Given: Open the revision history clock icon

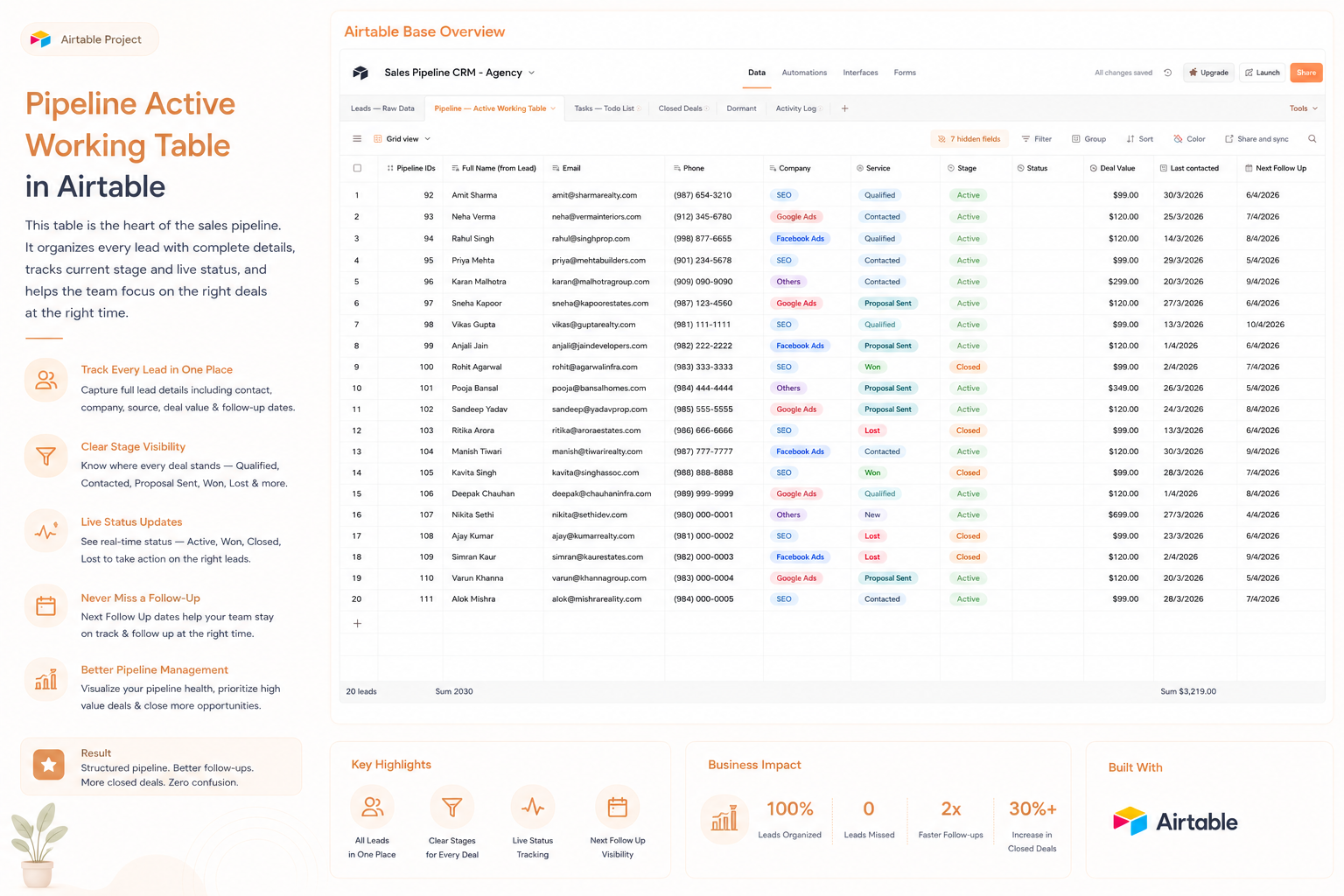Looking at the screenshot, I should pyautogui.click(x=1167, y=73).
